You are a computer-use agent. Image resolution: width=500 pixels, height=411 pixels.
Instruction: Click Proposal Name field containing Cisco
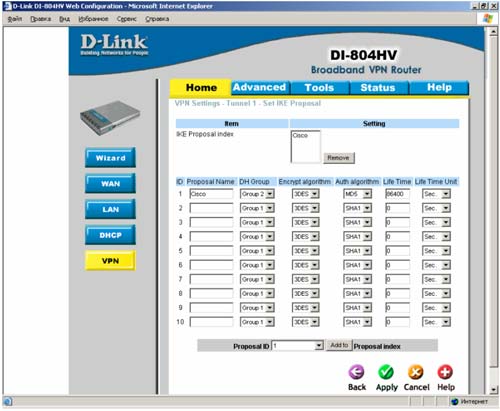pos(211,194)
